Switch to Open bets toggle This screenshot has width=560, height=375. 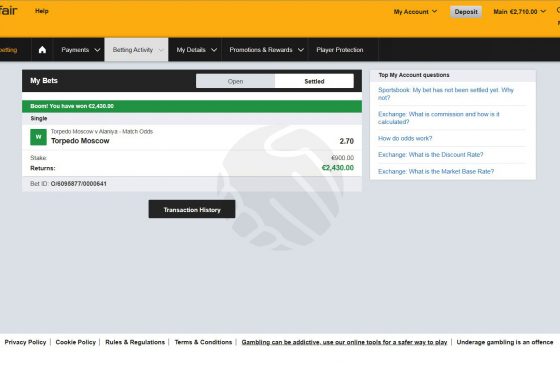point(235,81)
